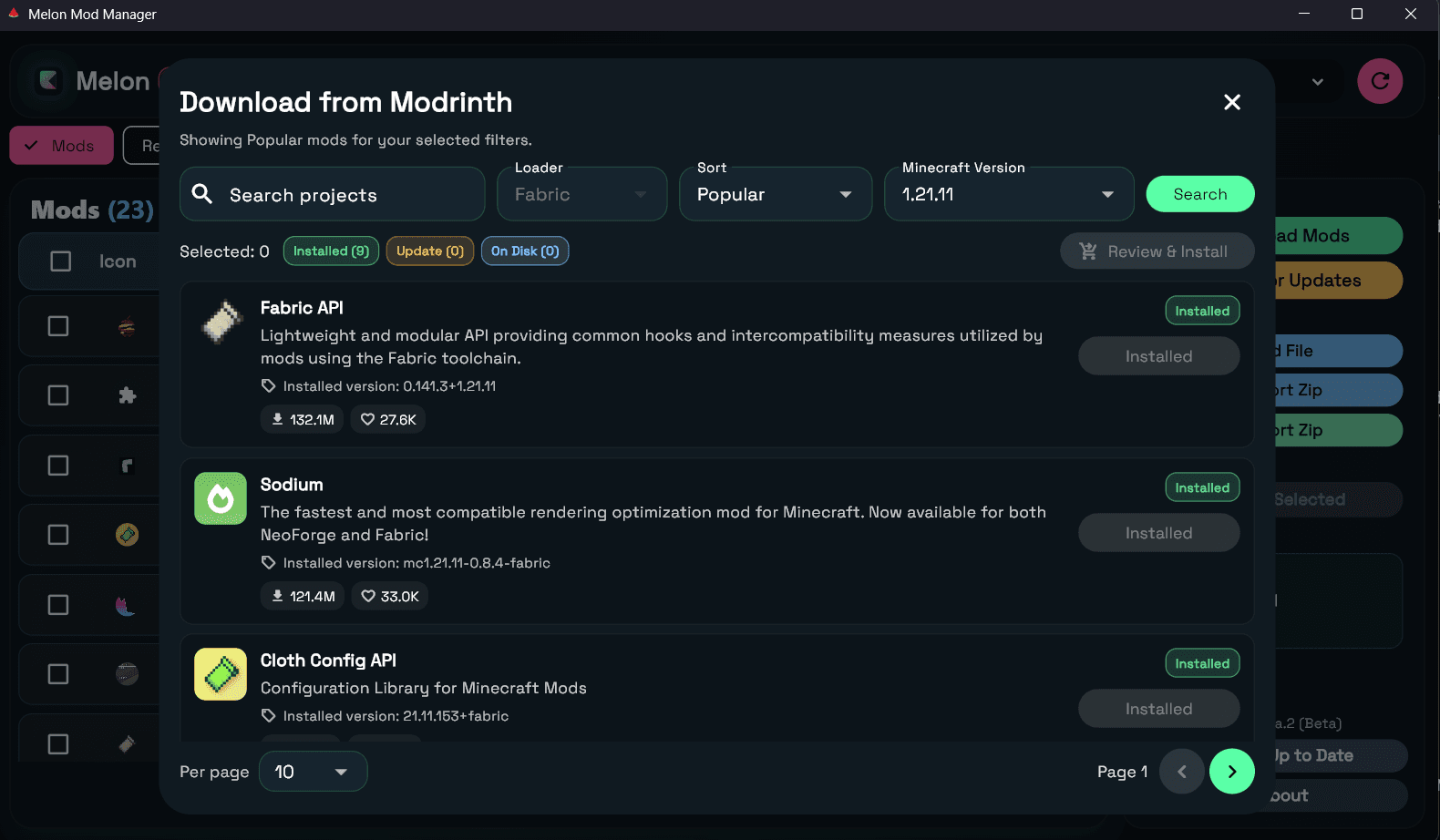The image size is (1440, 840).
Task: Click Sodium downloads count 121.4M
Action: 303,596
